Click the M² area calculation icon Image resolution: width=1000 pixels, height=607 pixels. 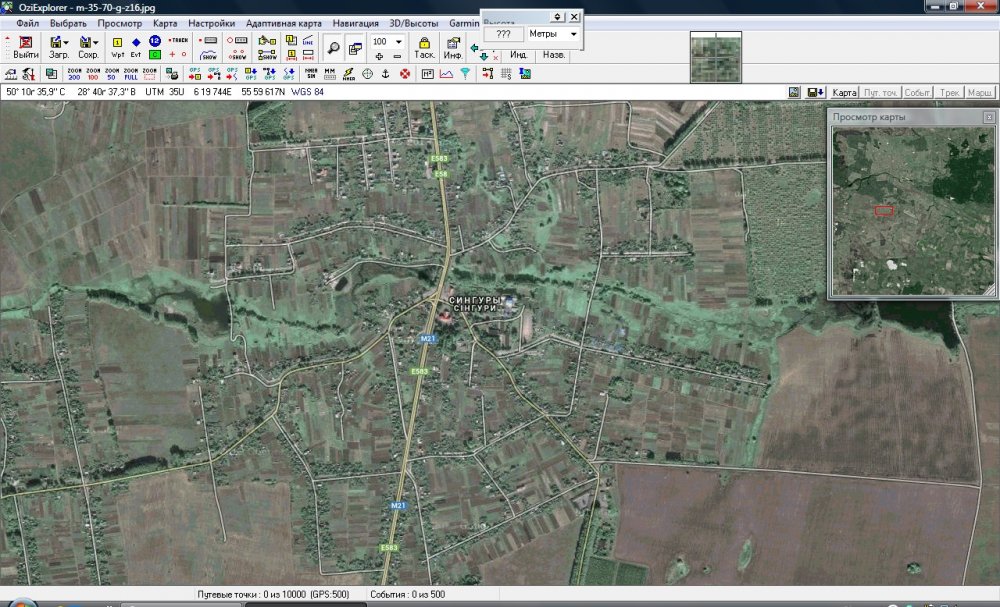[x=427, y=74]
